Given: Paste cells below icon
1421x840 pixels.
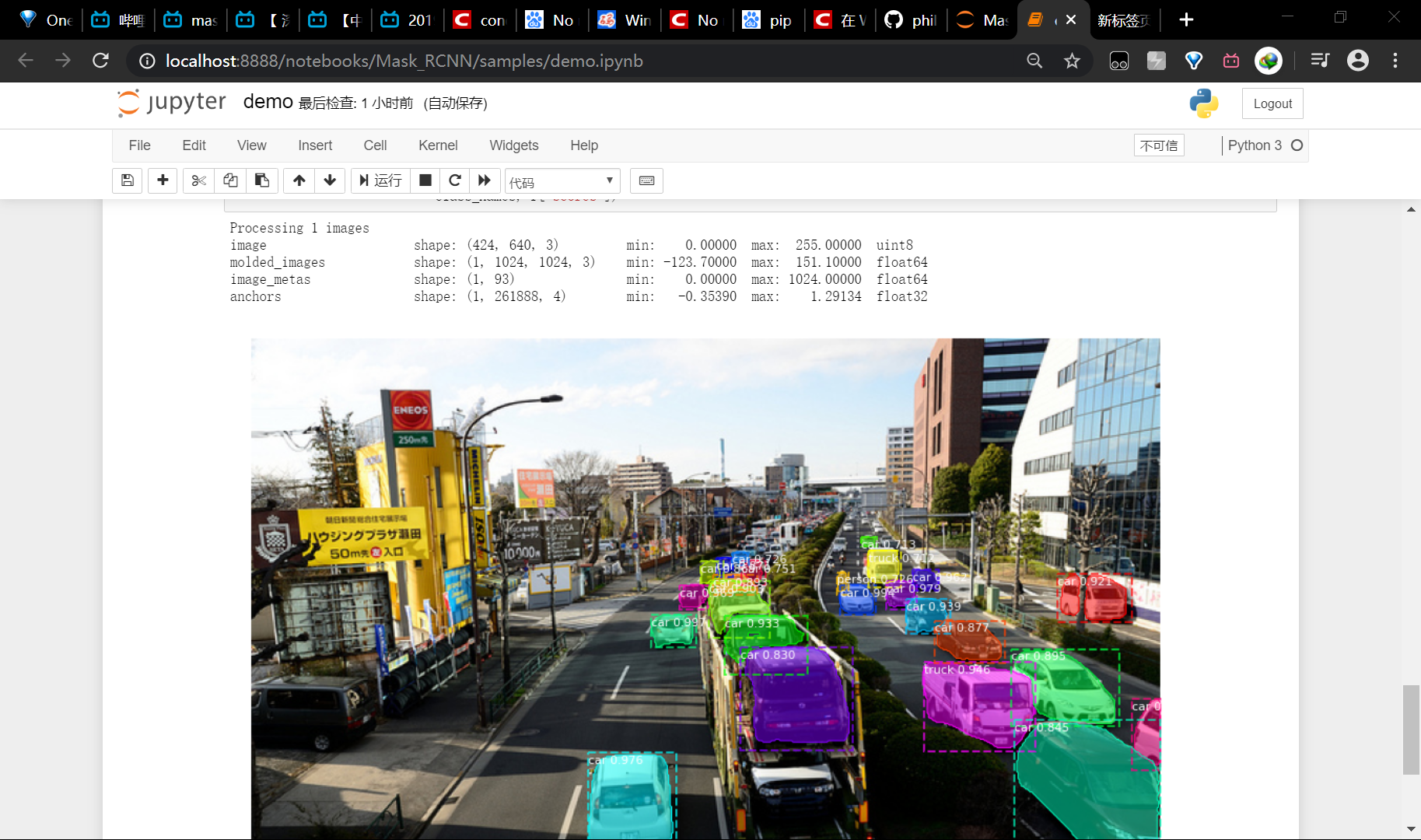Looking at the screenshot, I should coord(262,180).
